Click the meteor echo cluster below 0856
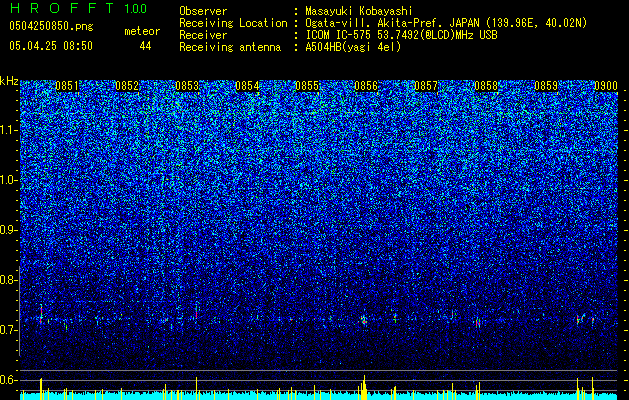The image size is (629, 400). [364, 320]
